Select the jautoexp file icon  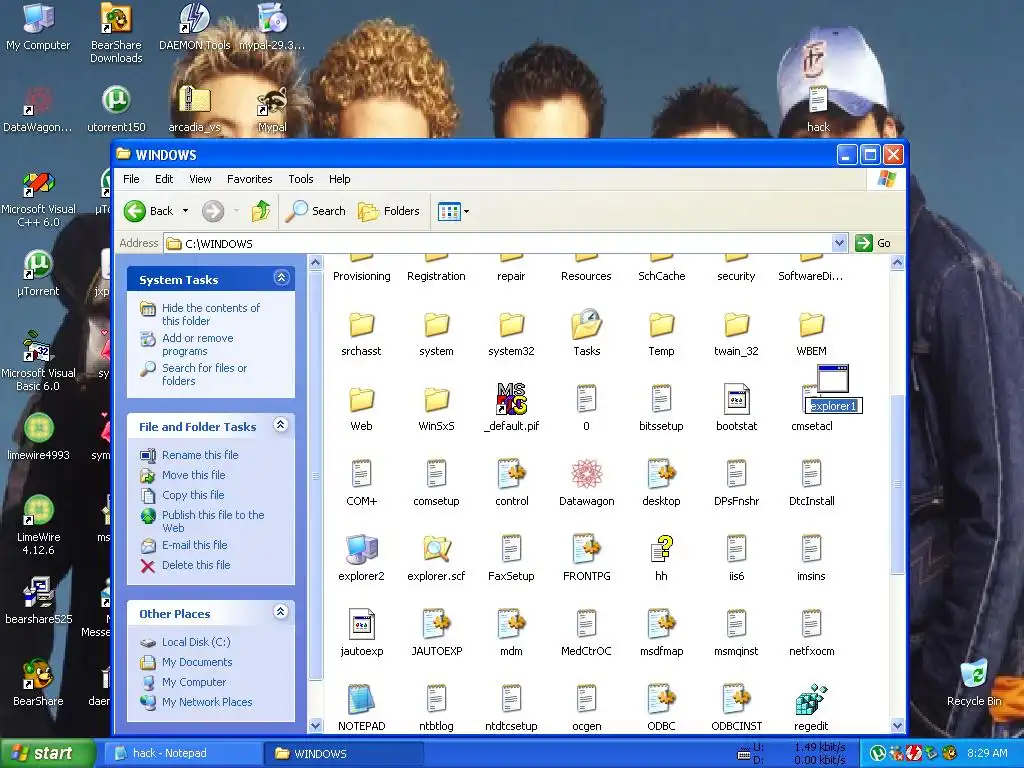pyautogui.click(x=361, y=624)
